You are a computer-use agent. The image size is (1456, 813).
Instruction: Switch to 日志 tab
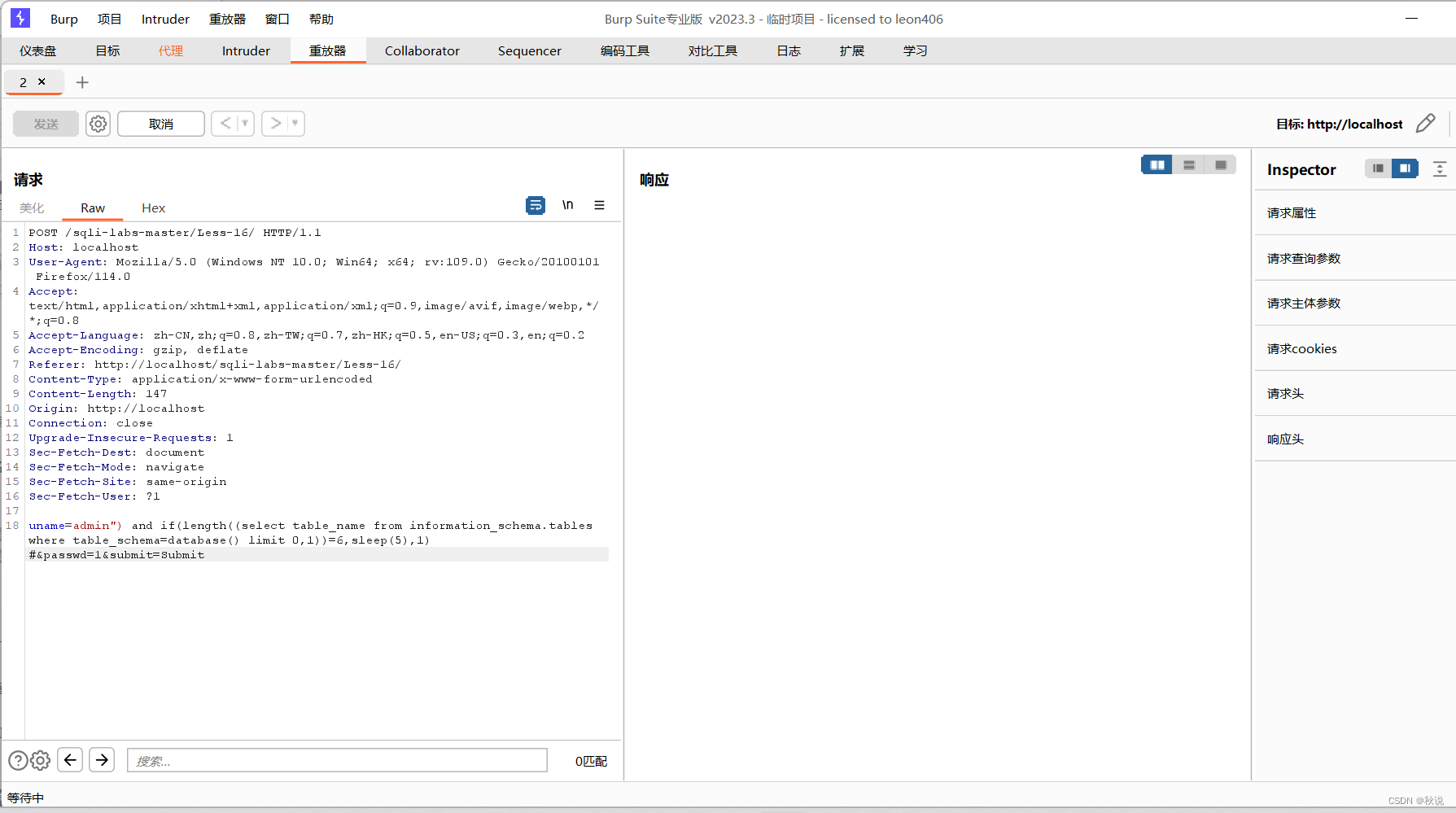[x=789, y=50]
